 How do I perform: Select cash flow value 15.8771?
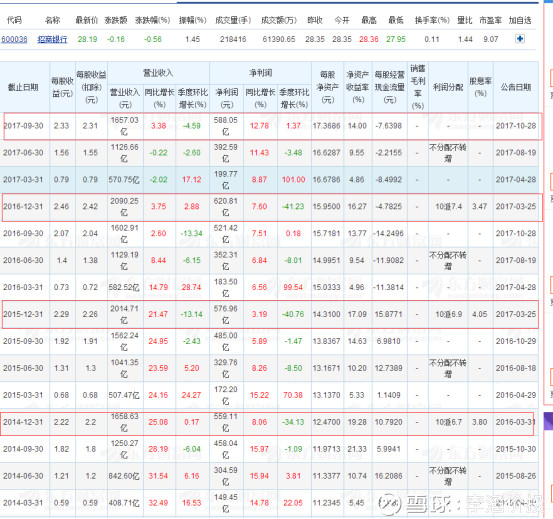[388, 314]
